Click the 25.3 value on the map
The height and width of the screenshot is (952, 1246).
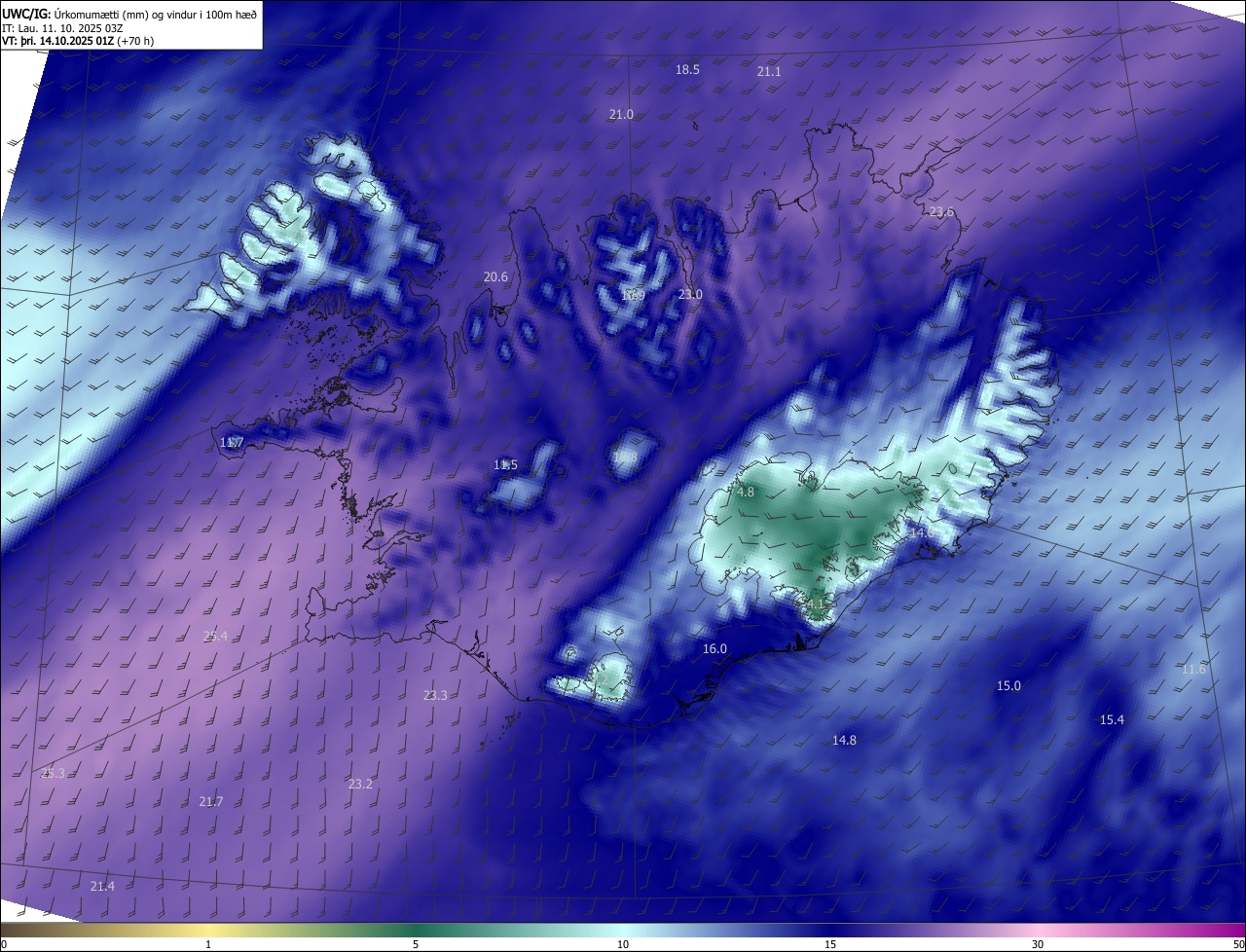[x=53, y=774]
